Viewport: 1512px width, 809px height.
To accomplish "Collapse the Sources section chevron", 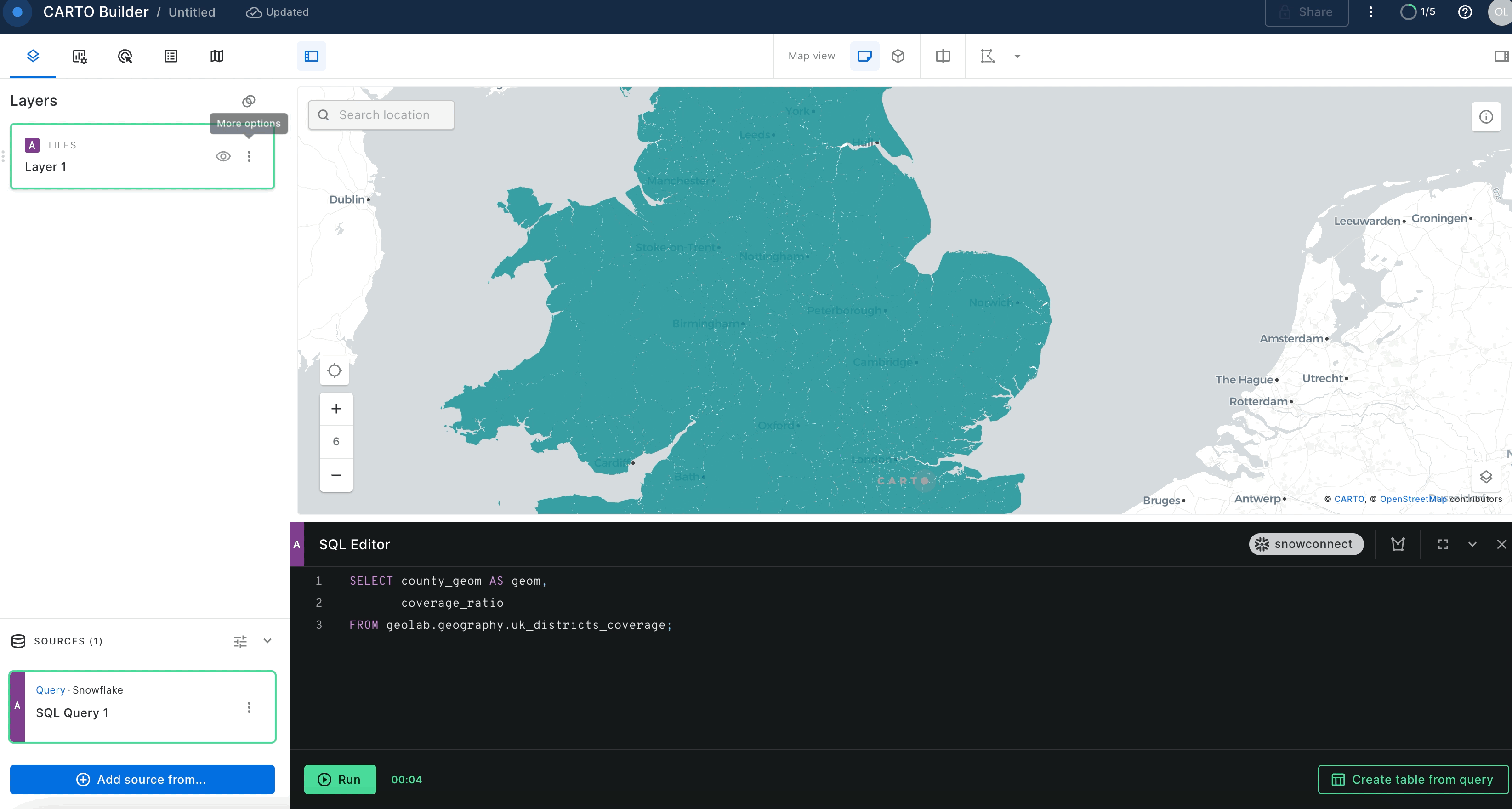I will click(267, 640).
